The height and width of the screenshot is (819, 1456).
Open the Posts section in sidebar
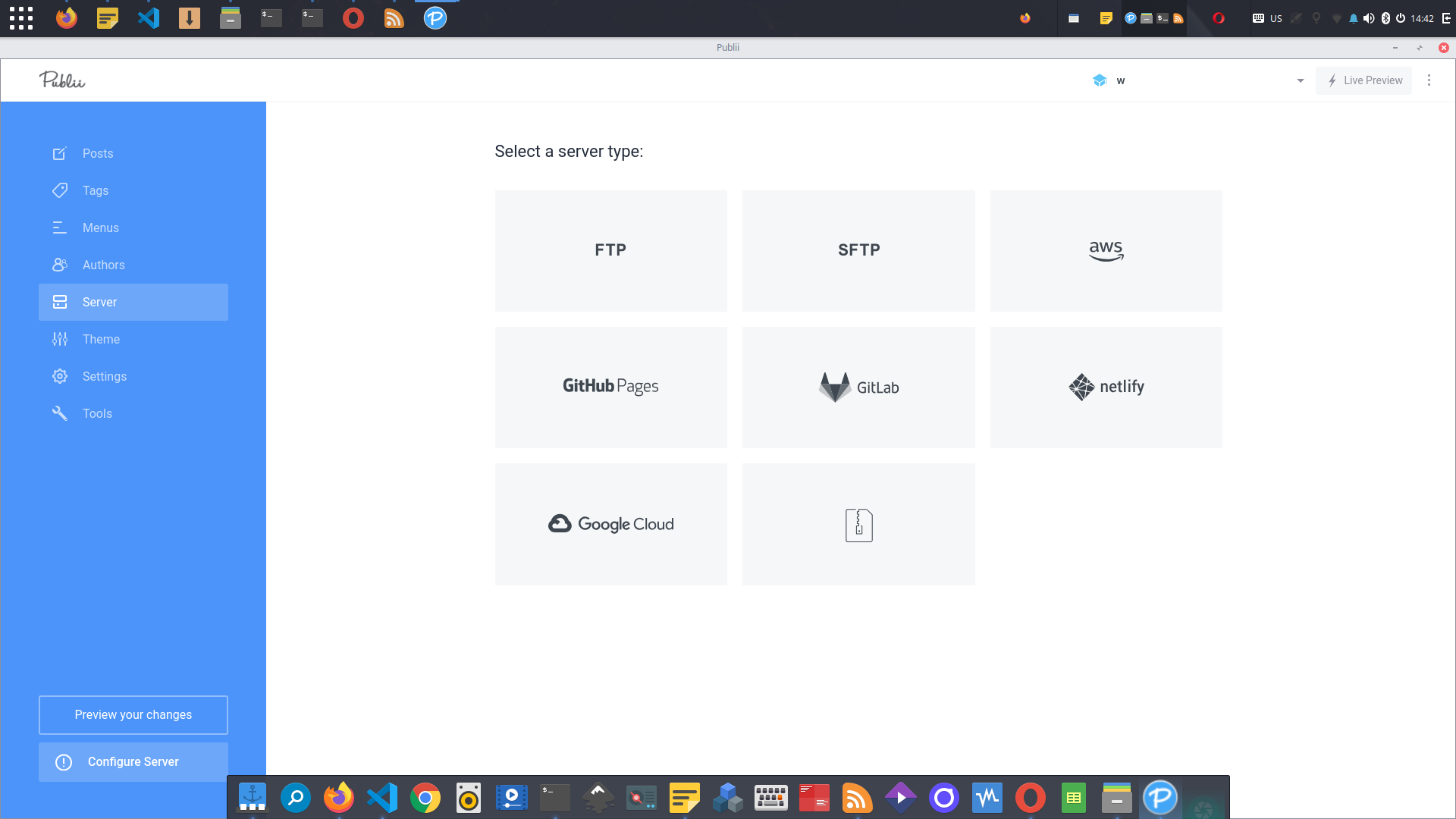[133, 153]
